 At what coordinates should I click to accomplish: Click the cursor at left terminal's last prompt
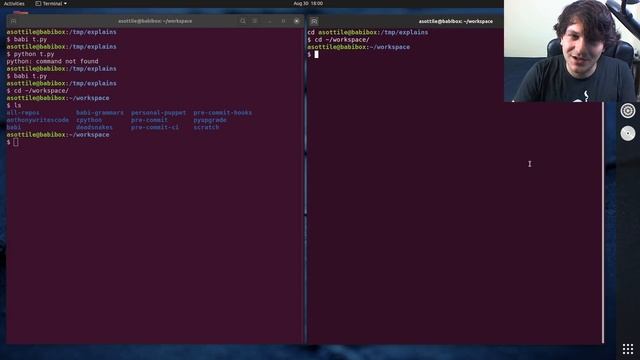(x=16, y=142)
